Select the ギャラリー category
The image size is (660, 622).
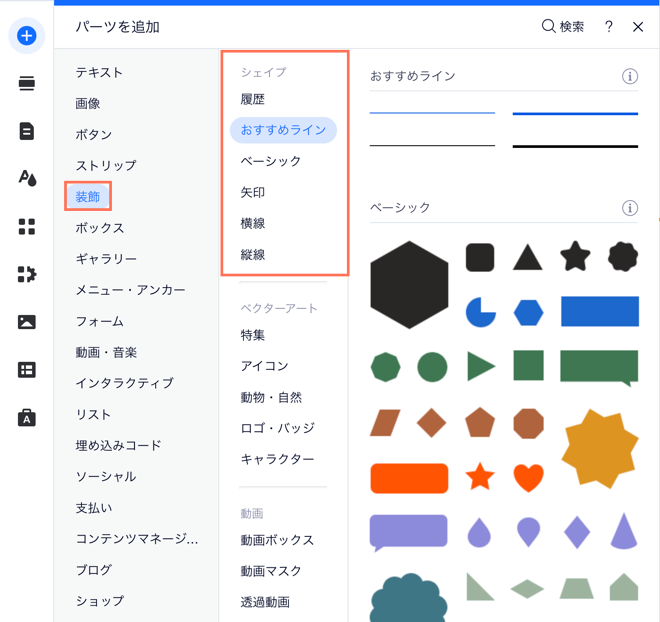point(106,258)
